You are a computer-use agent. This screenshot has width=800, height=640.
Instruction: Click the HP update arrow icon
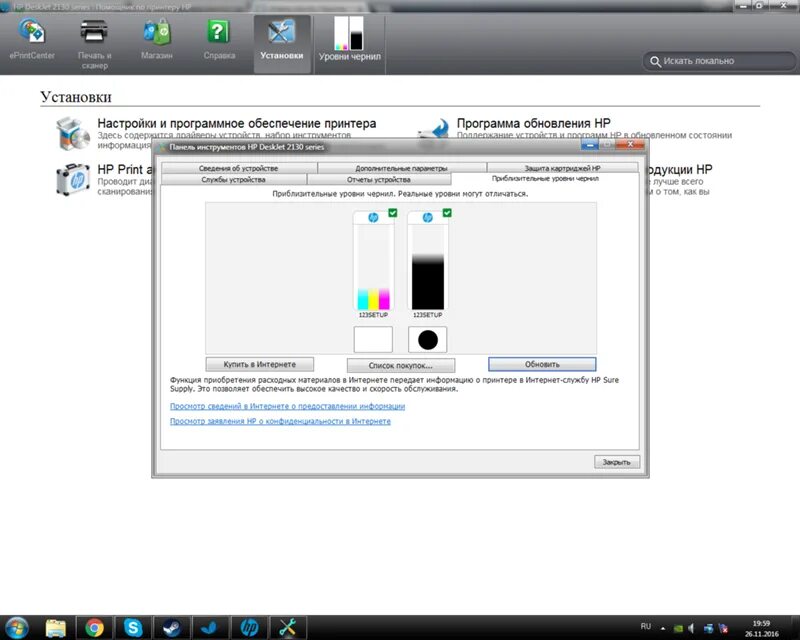pyautogui.click(x=435, y=128)
